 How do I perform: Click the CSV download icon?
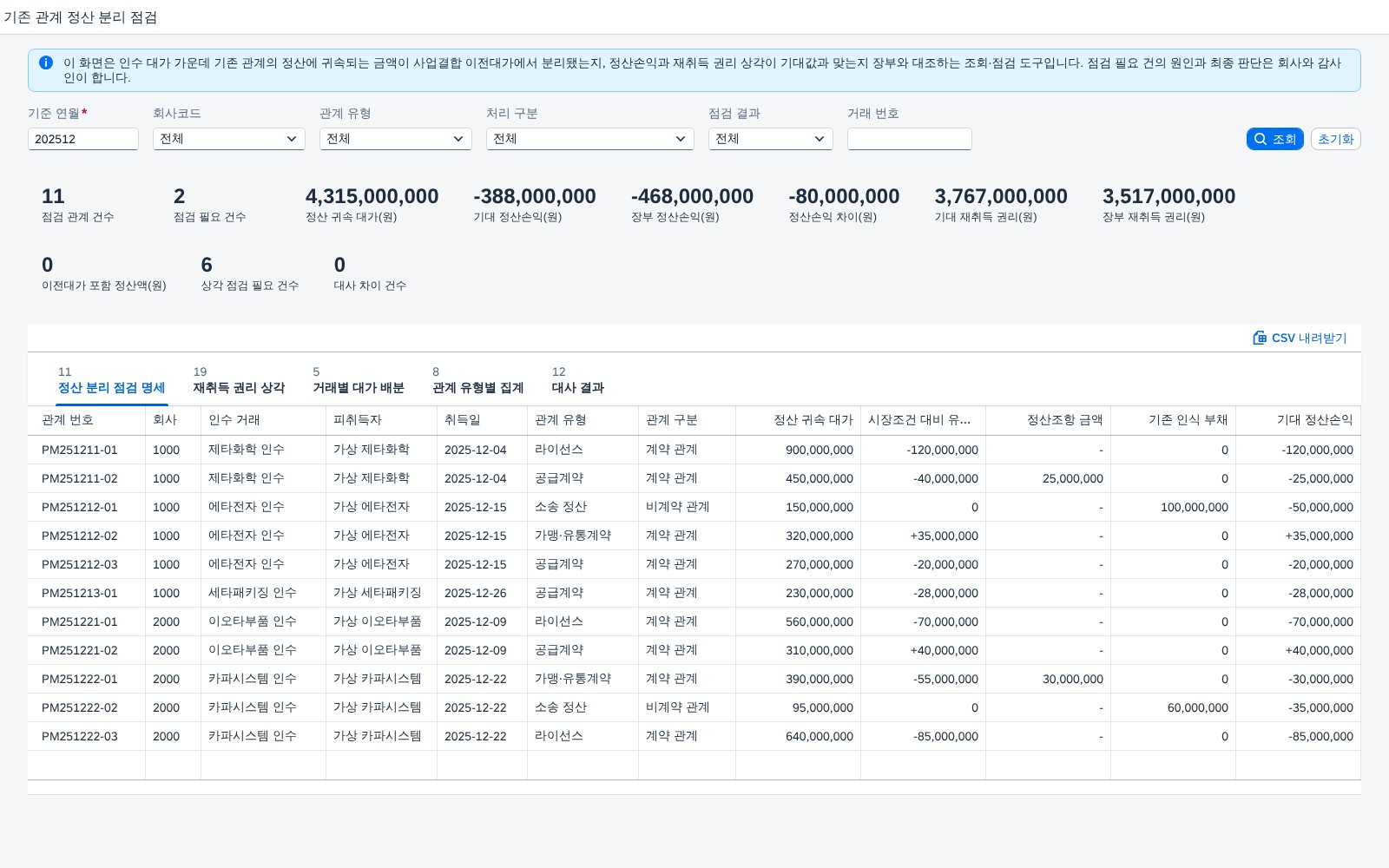pos(1260,338)
